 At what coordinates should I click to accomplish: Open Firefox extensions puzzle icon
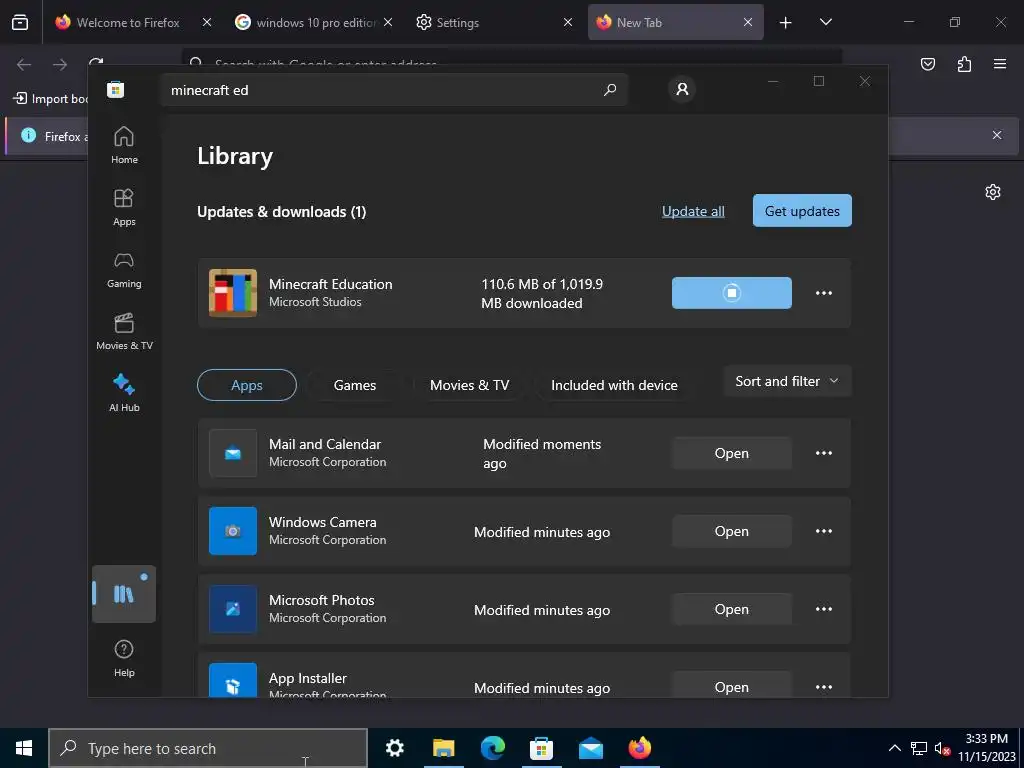tap(964, 64)
